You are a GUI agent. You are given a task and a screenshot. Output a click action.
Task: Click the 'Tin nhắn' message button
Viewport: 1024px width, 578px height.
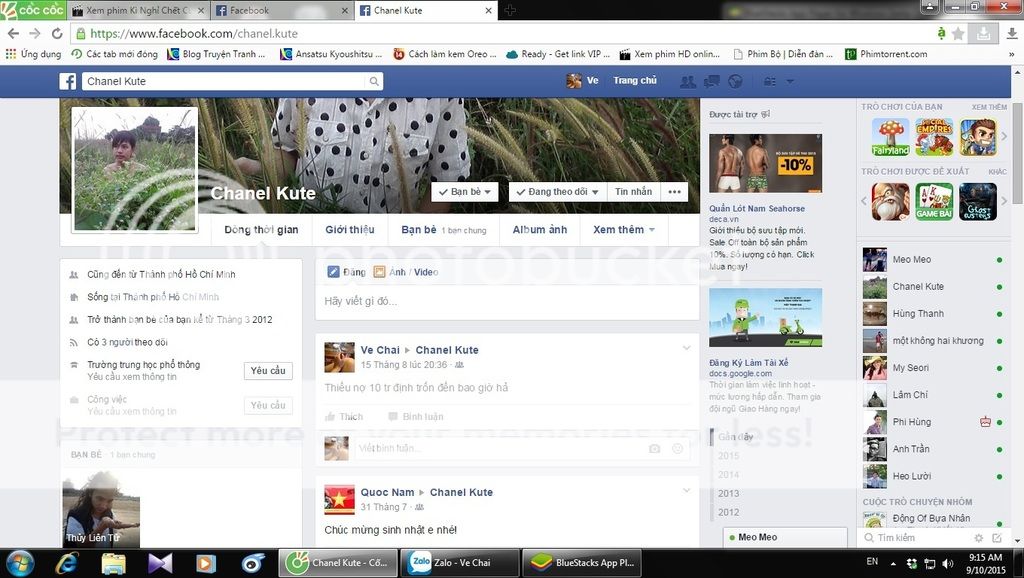point(633,192)
